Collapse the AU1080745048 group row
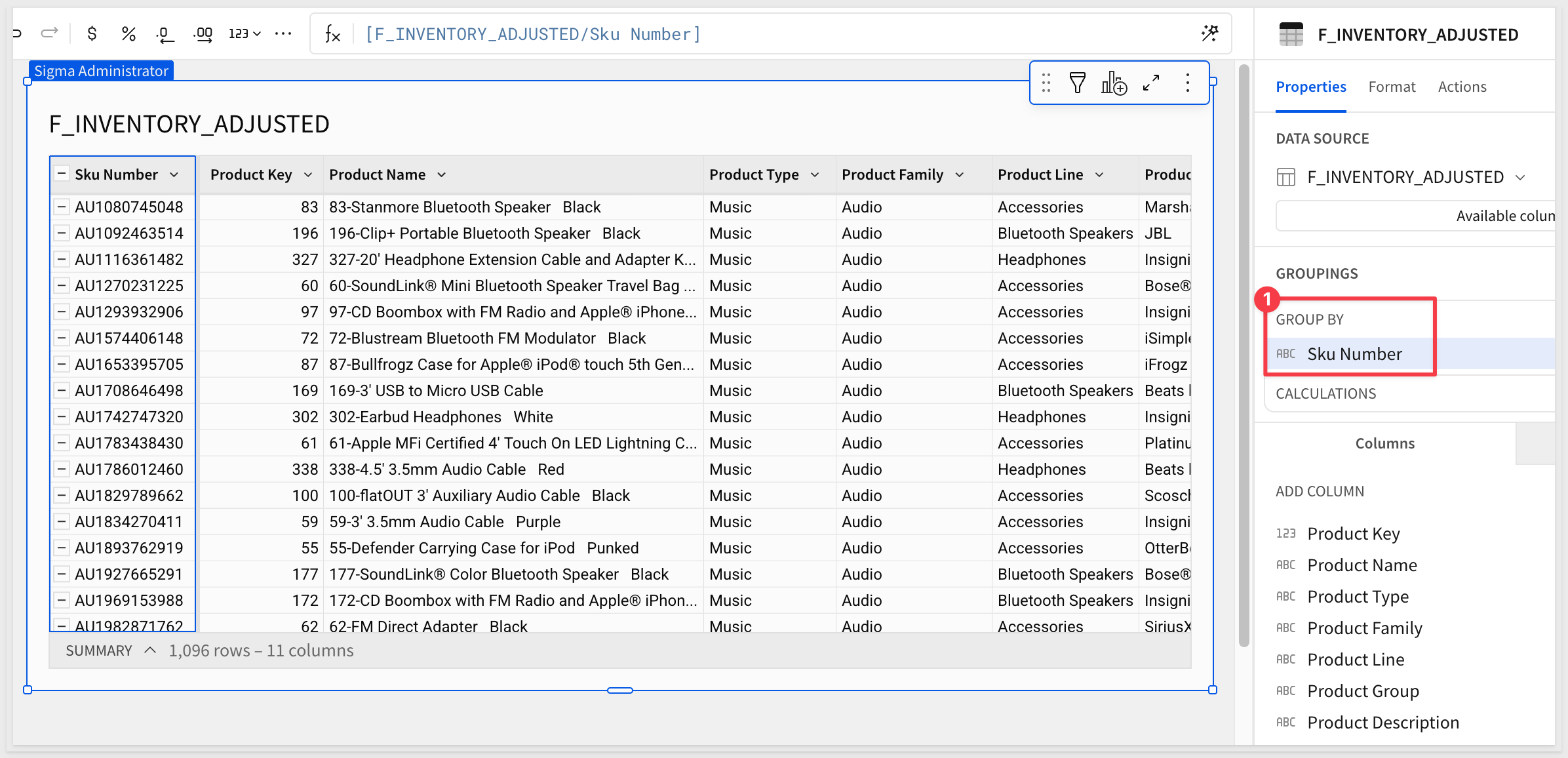Image resolution: width=1568 pixels, height=758 pixels. [62, 207]
